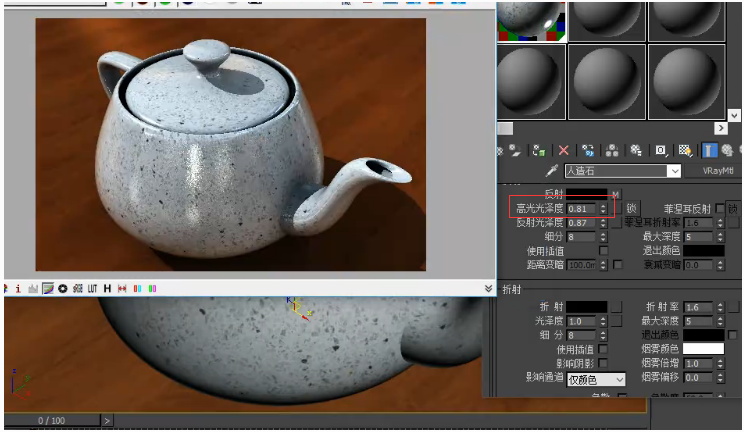Toggle the histogram icon in frame buffer toolbar
Viewport: 744px width, 432px height.
[x=33, y=288]
